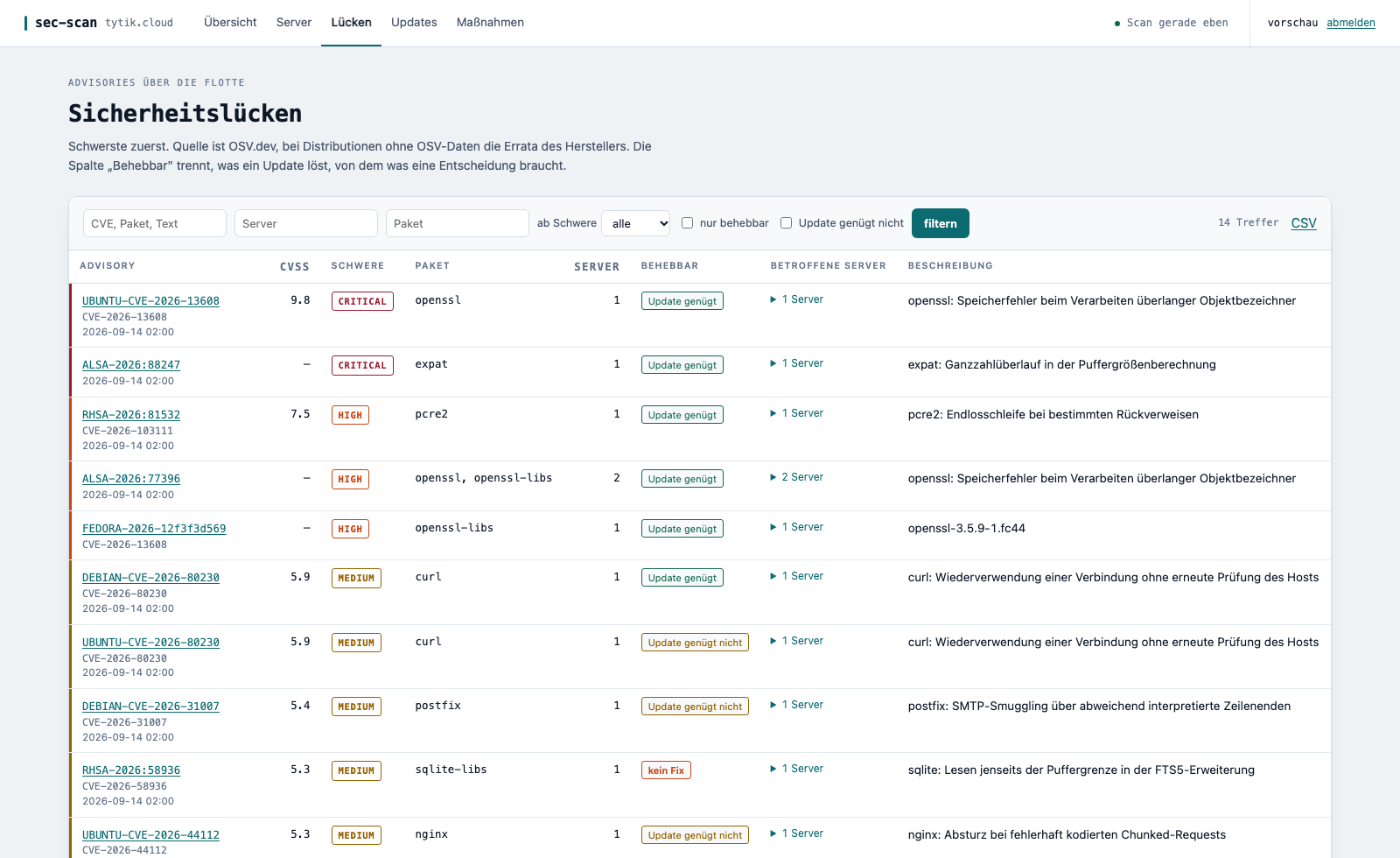Open advisory UBUNTU-CVE-2026-13608
This screenshot has height=858, width=1400.
point(150,301)
